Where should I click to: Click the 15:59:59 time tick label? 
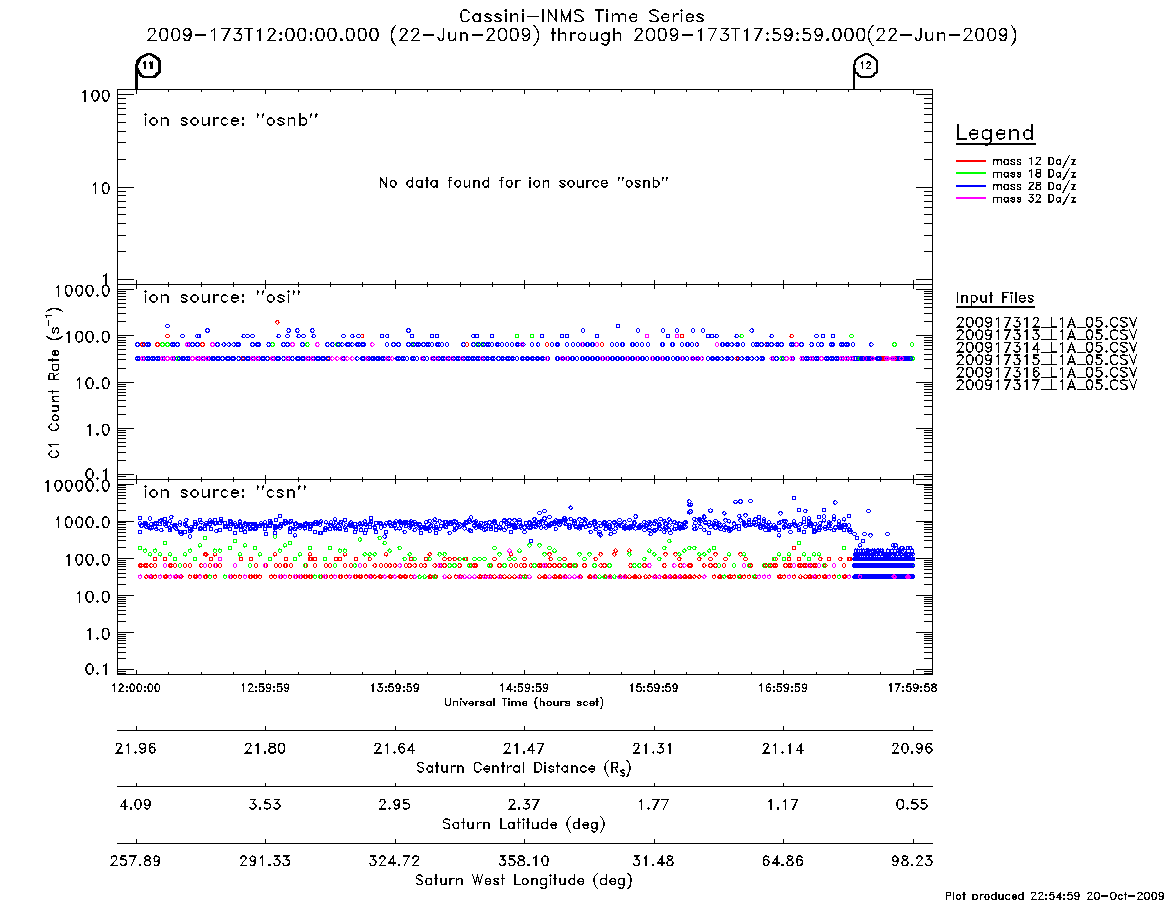[x=653, y=688]
